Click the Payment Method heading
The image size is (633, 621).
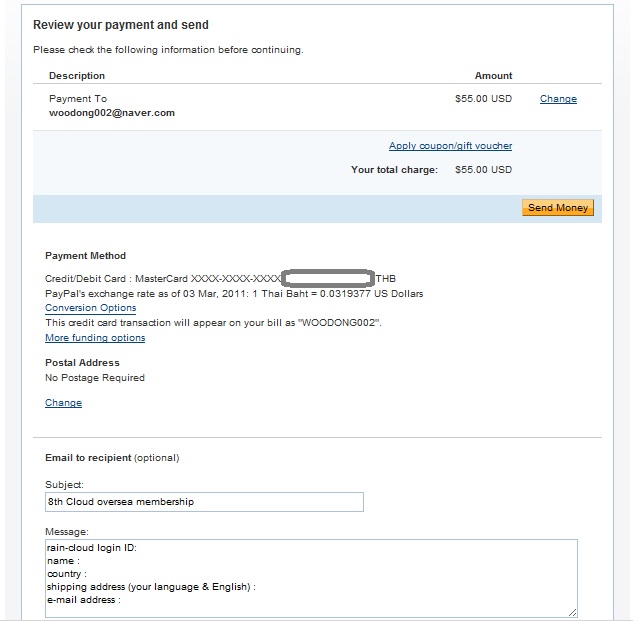coord(86,256)
